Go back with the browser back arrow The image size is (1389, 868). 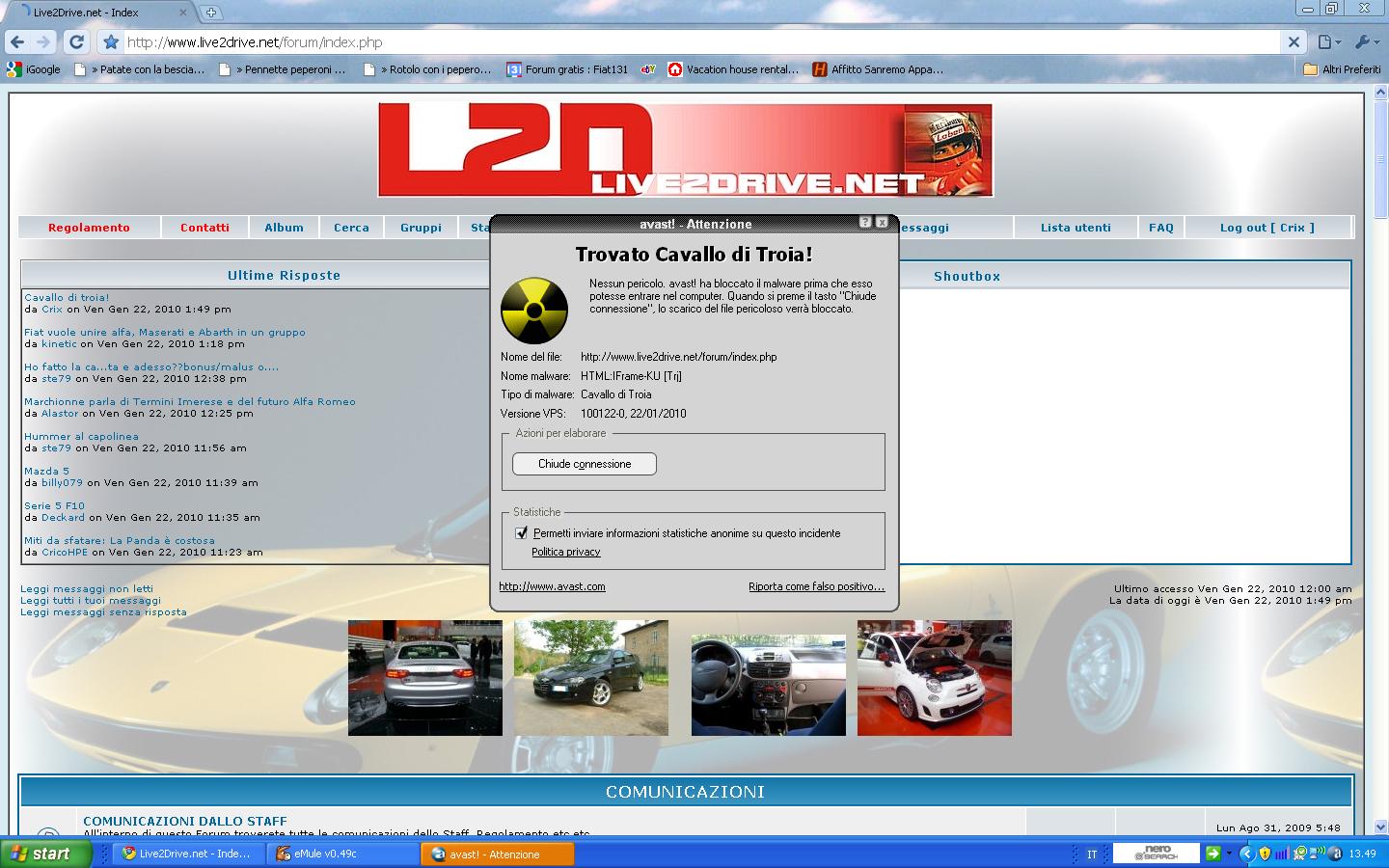coord(16,42)
